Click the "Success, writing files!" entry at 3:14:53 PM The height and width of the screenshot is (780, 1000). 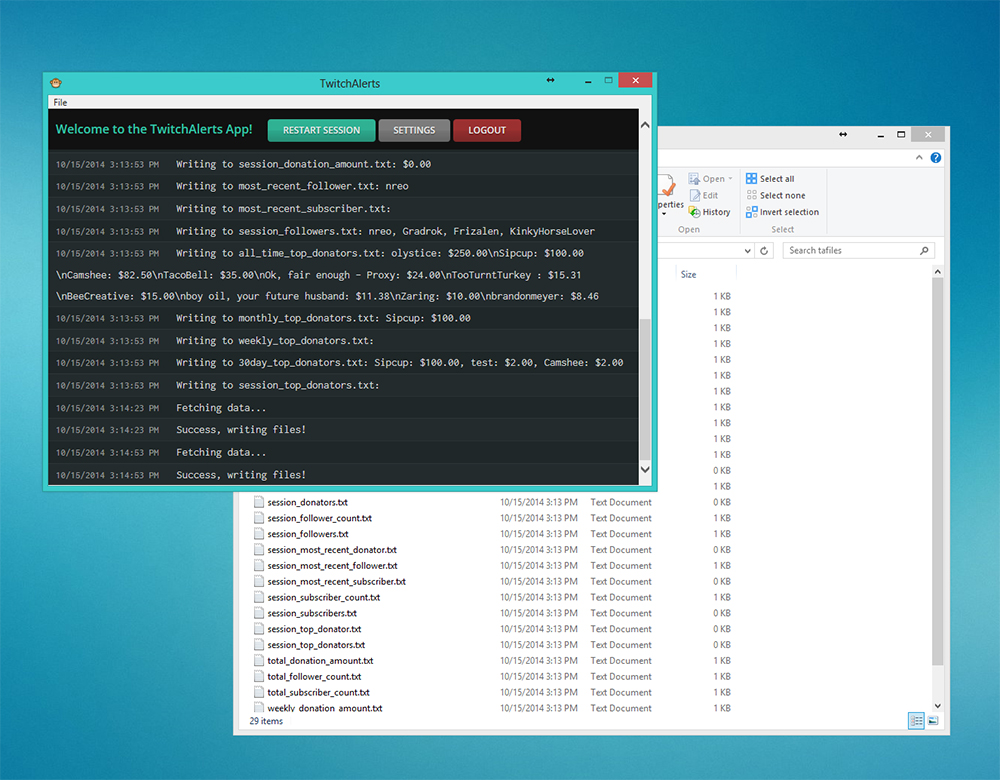[241, 475]
